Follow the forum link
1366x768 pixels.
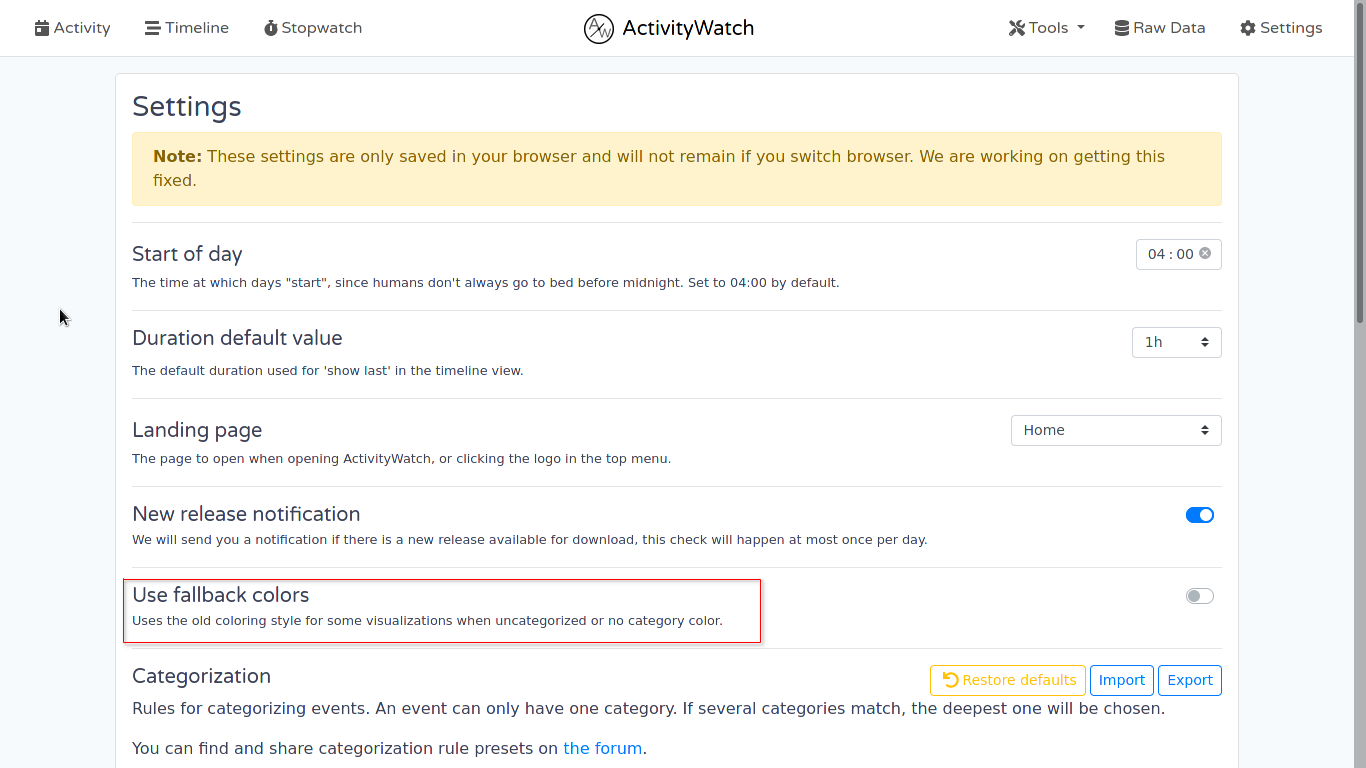[602, 748]
